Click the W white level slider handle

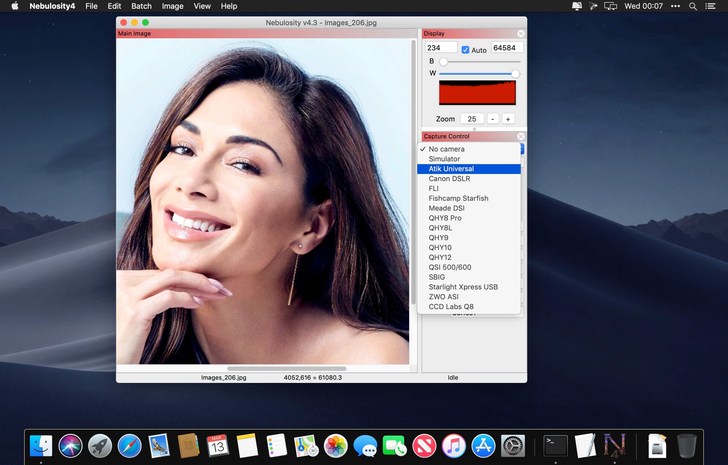click(515, 74)
